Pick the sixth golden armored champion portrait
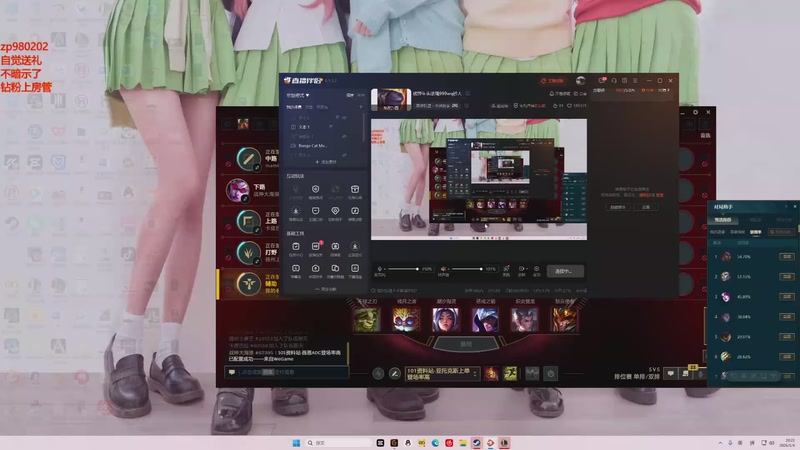 pyautogui.click(x=564, y=320)
